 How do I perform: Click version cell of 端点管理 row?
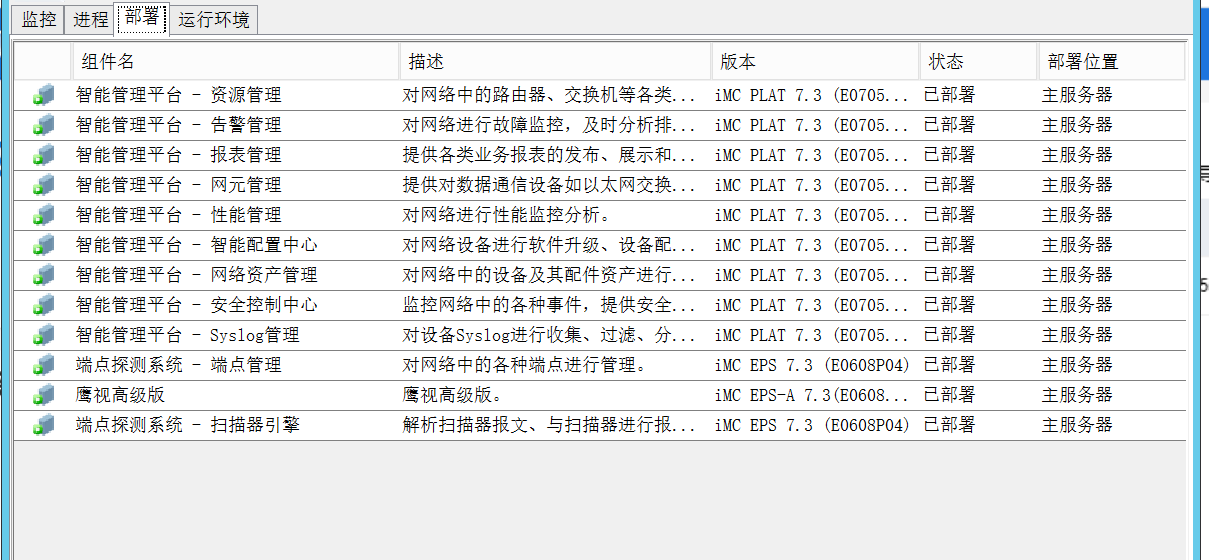coord(812,365)
